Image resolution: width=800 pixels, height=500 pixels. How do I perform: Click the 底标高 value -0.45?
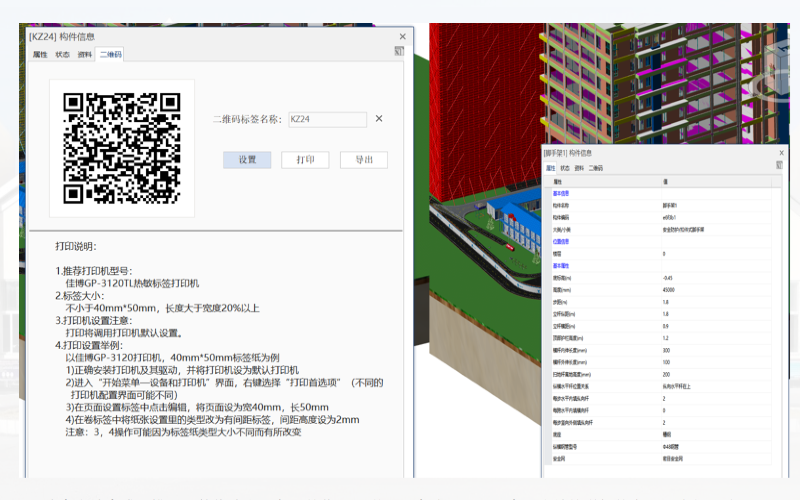point(667,278)
